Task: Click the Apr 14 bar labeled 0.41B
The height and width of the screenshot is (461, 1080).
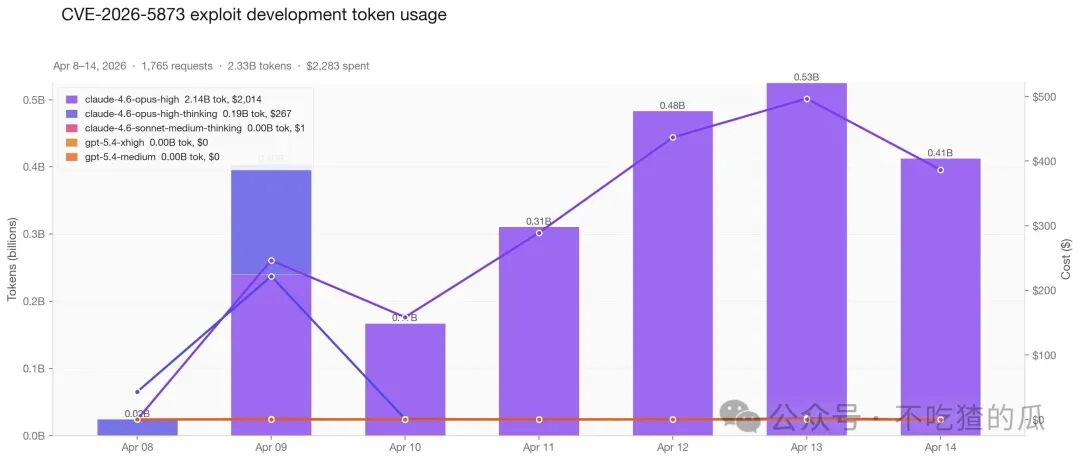Action: (940, 297)
